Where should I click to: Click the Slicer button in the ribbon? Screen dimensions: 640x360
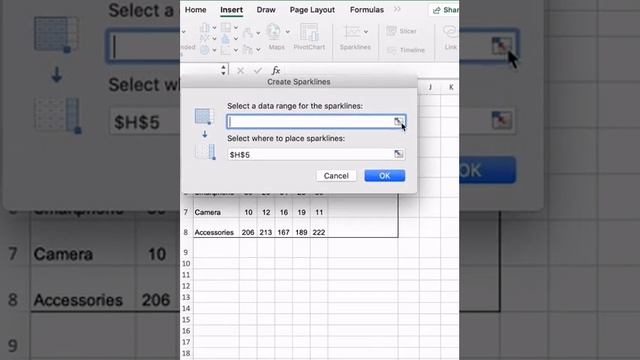point(402,31)
